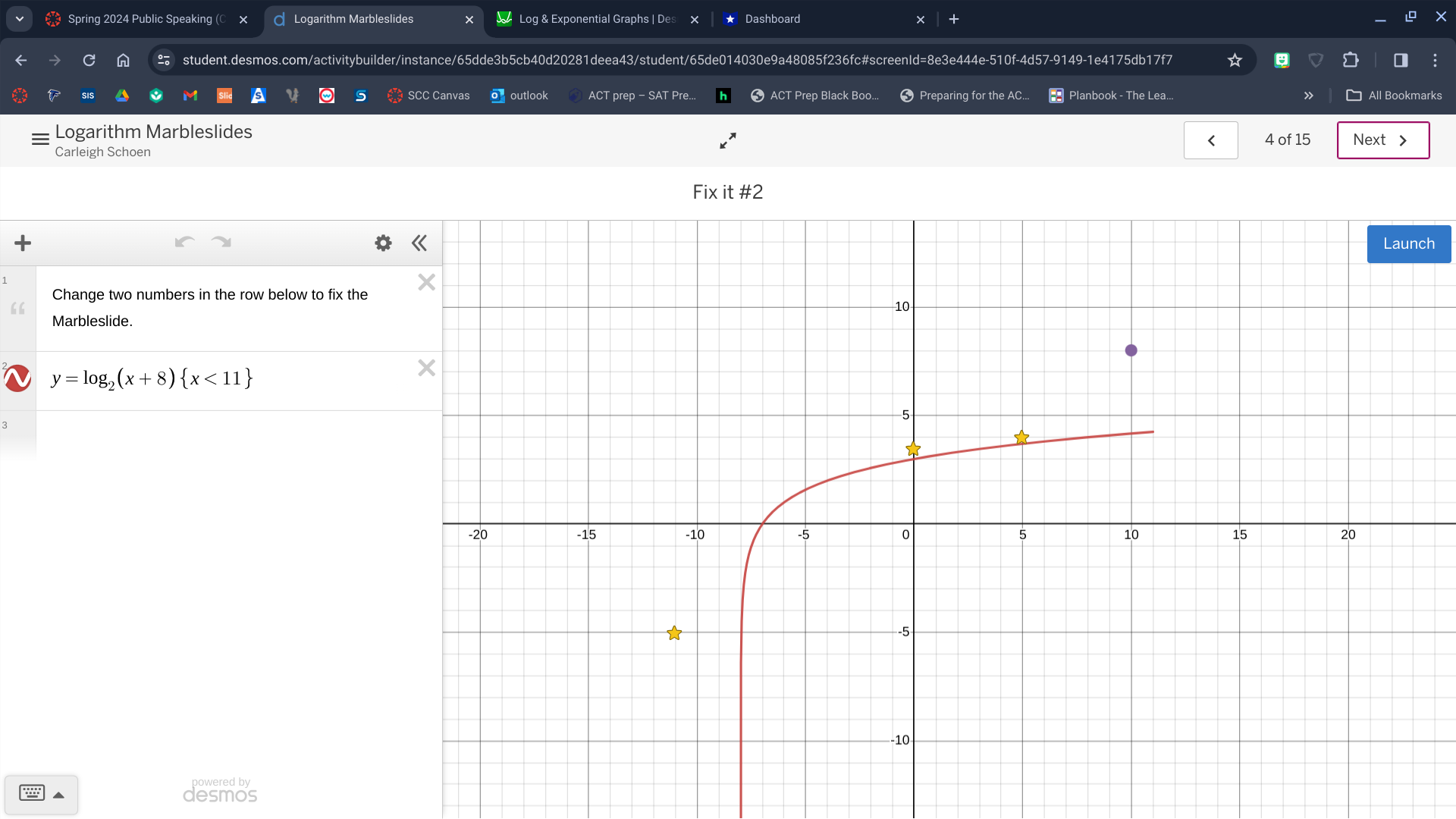Click the redo arrow icon
This screenshot has width=1456, height=819.
(221, 243)
